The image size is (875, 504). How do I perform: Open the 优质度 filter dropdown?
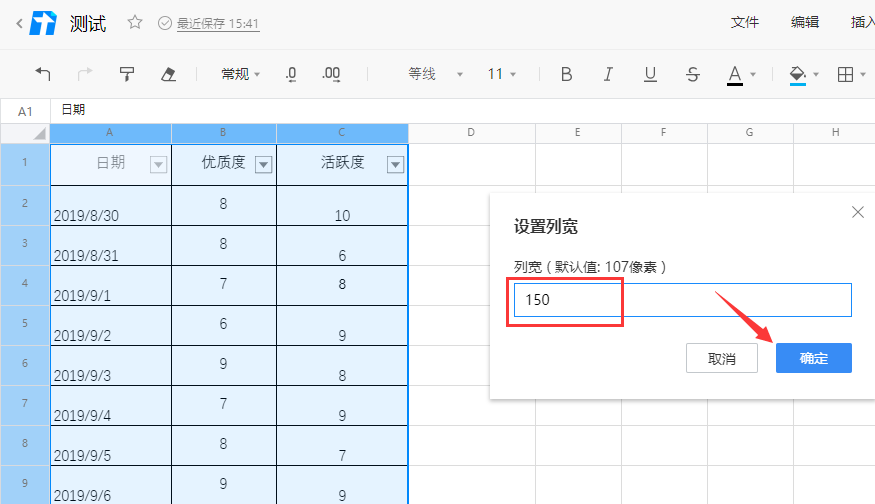[x=263, y=165]
